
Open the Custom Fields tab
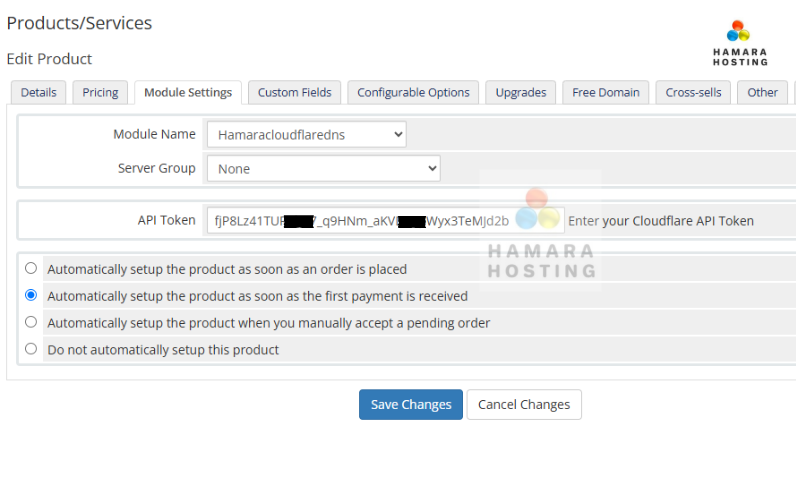click(294, 92)
